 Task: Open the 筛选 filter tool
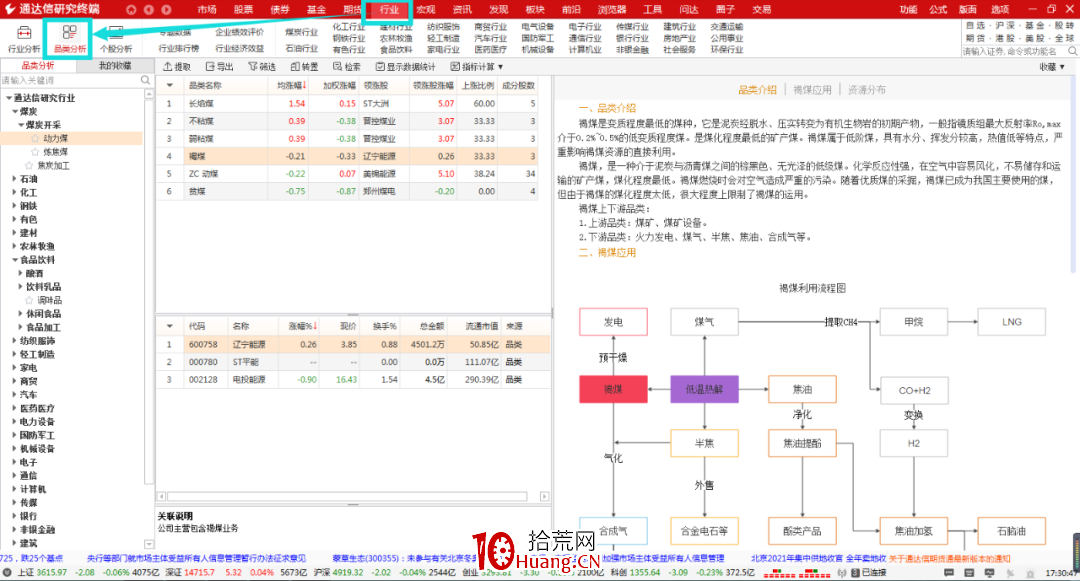262,67
